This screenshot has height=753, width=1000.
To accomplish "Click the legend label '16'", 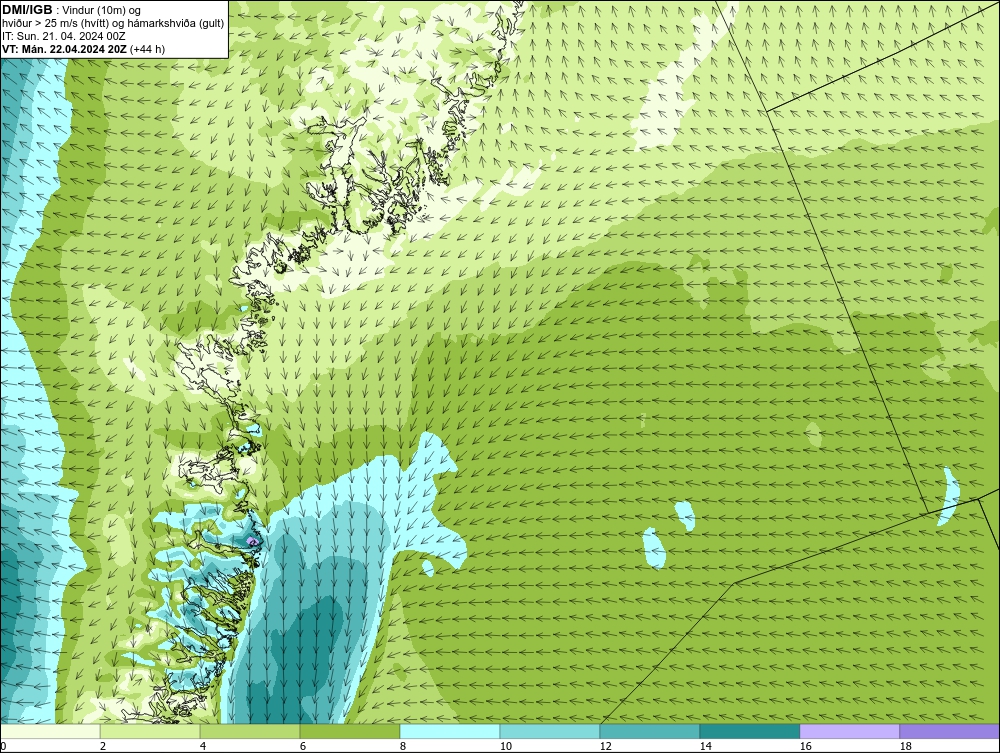I will click(805, 746).
